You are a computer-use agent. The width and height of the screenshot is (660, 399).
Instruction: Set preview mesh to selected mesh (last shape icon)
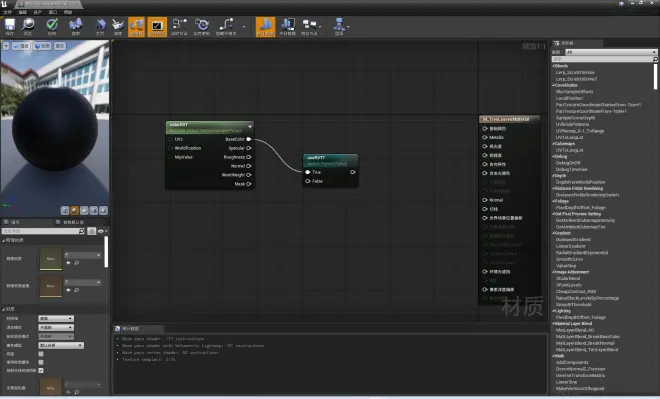coord(104,210)
